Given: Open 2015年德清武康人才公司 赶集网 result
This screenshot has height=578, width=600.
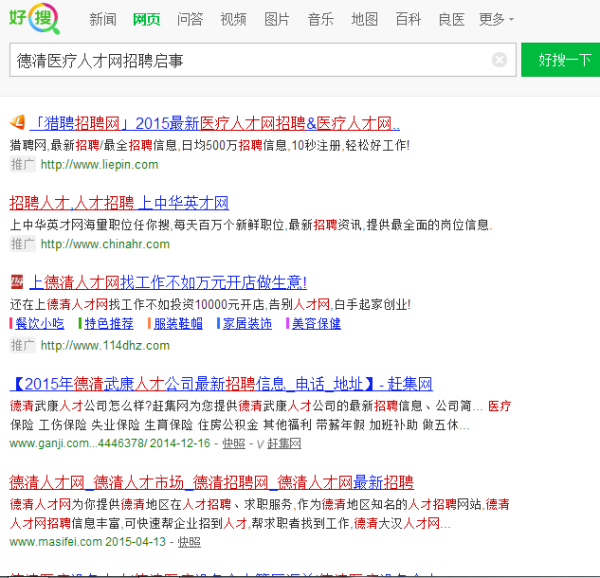Looking at the screenshot, I should click(x=221, y=384).
